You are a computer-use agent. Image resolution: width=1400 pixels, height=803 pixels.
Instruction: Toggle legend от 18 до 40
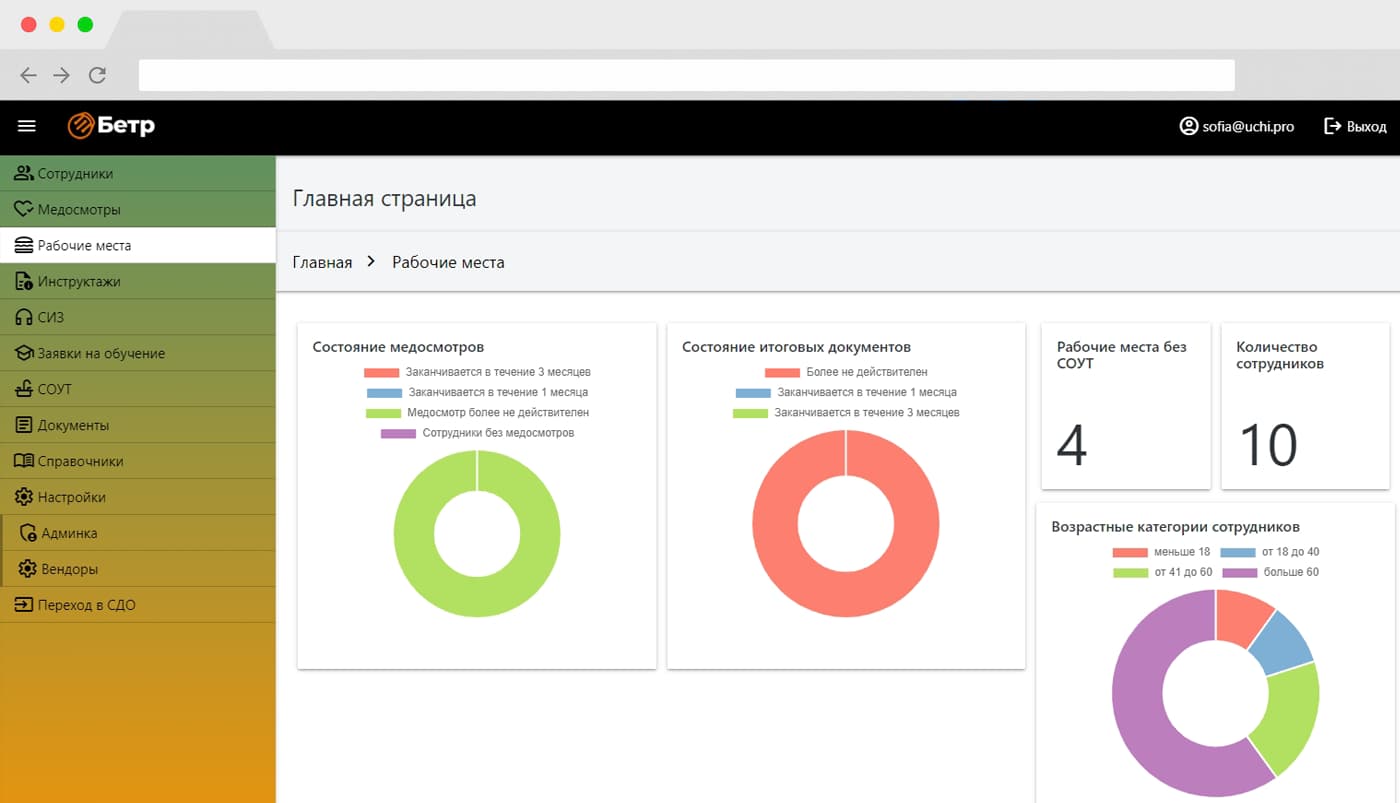point(1270,552)
